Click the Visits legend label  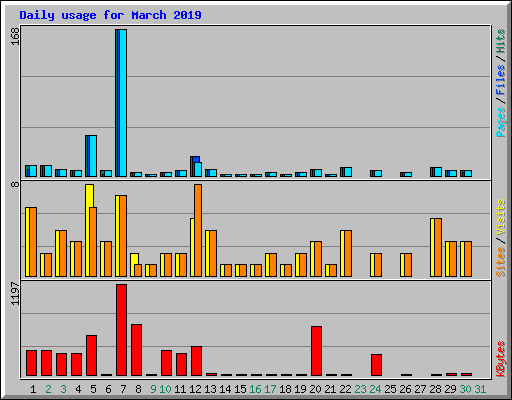pos(501,217)
